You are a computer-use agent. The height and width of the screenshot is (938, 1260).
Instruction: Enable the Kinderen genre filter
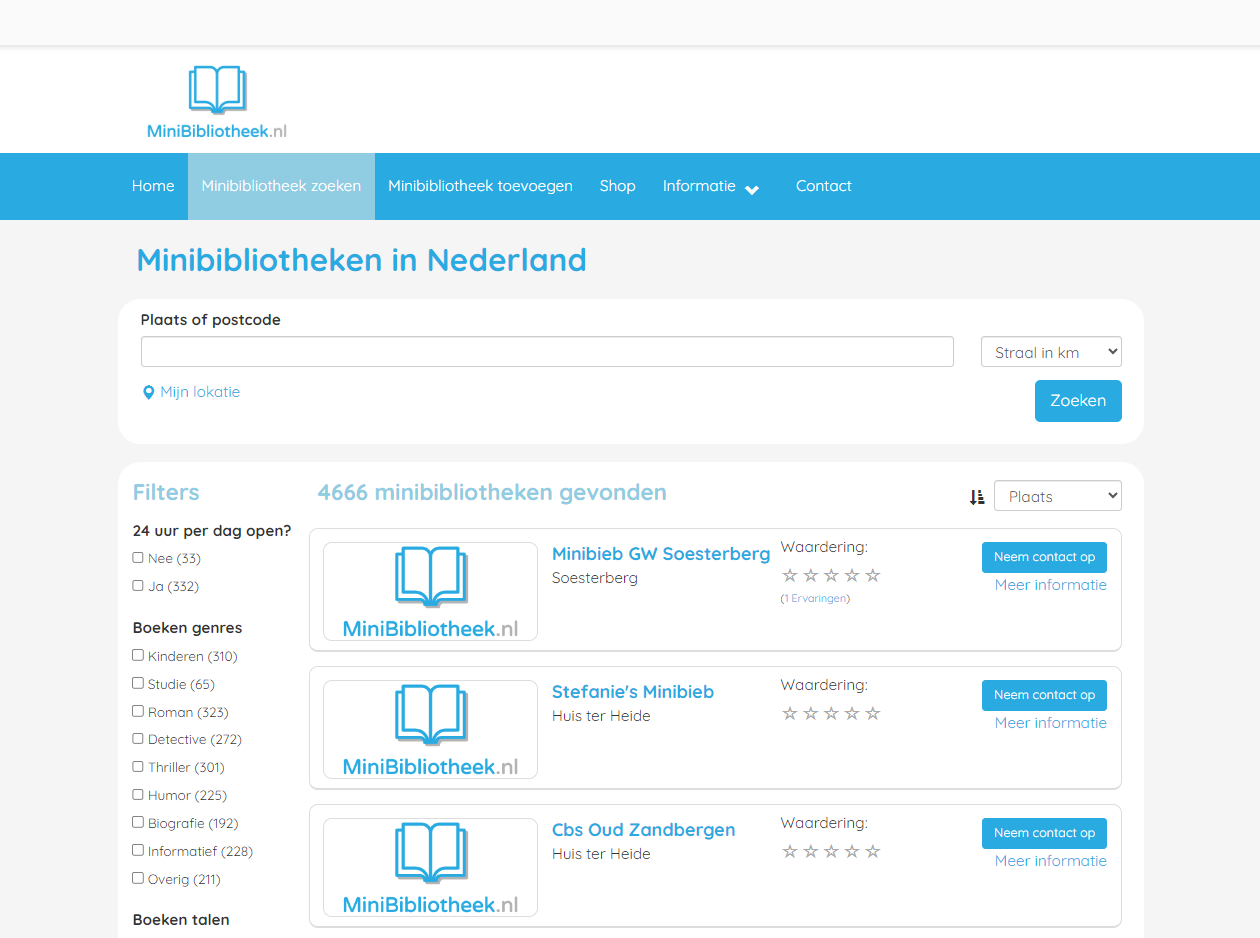tap(138, 656)
